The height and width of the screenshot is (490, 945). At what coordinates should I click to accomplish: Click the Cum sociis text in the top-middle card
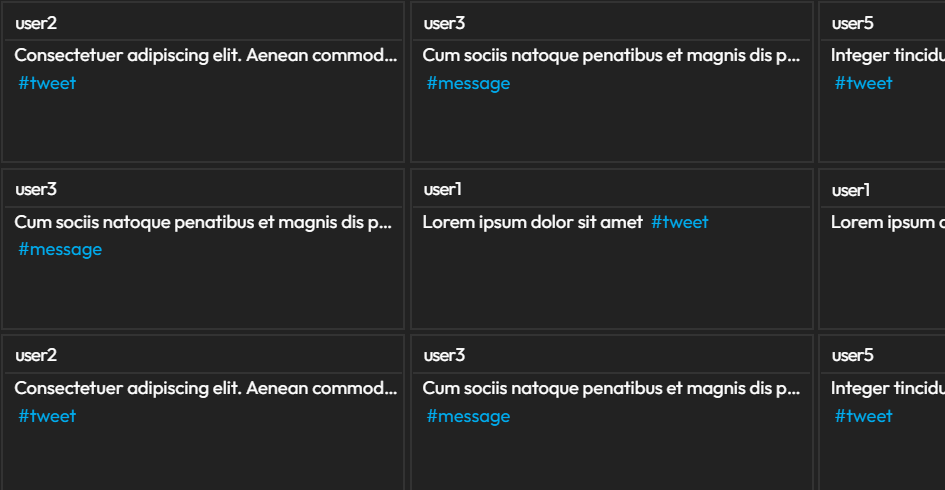(611, 55)
